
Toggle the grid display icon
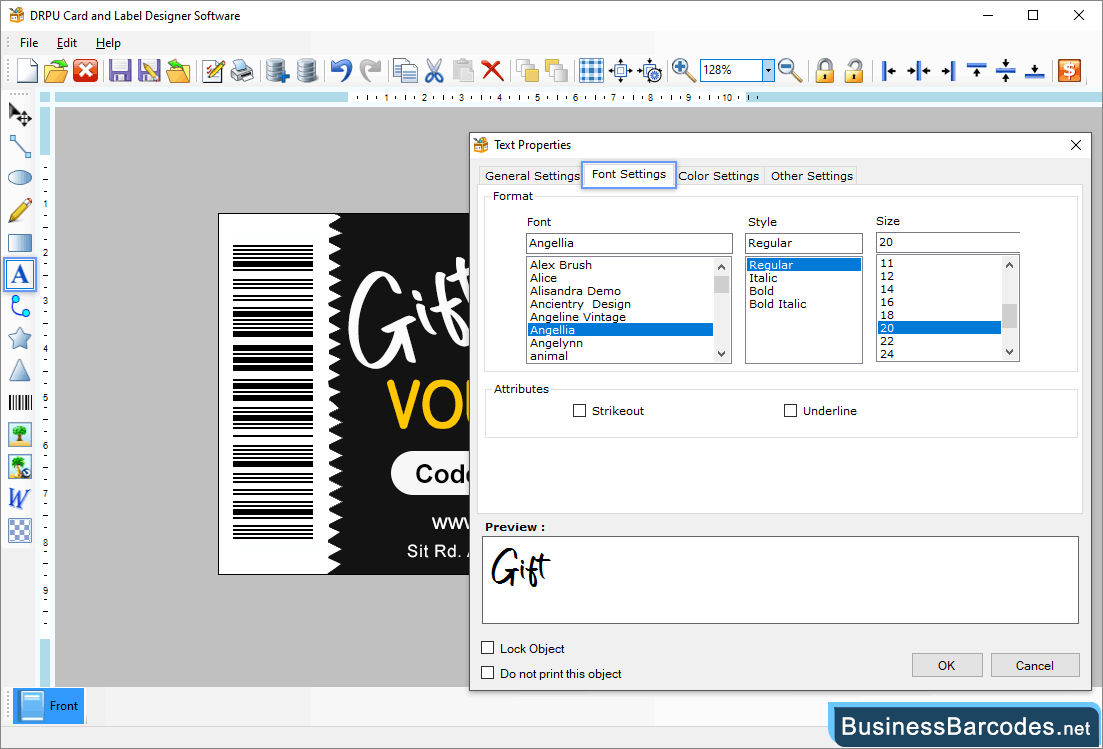point(591,70)
